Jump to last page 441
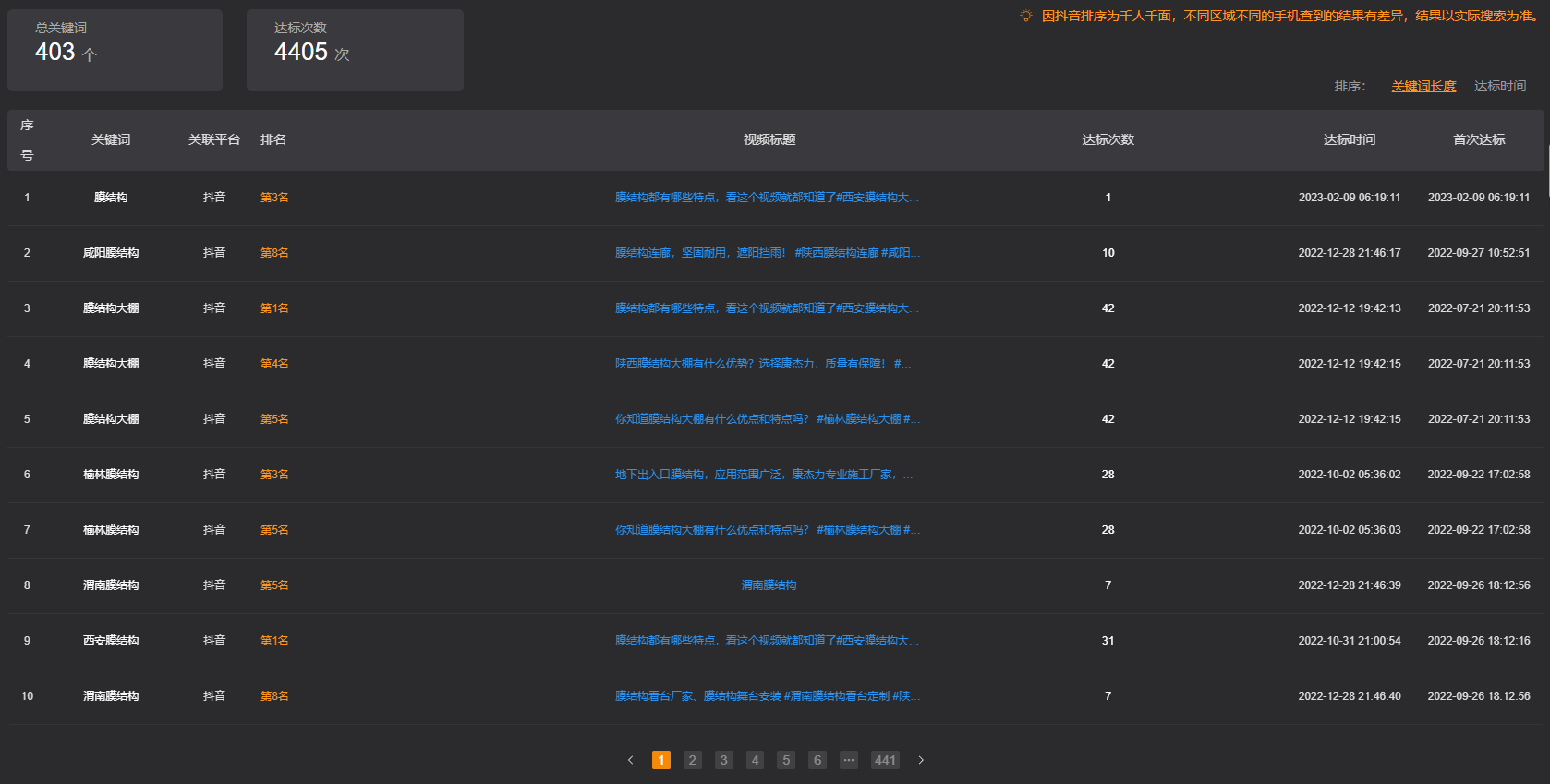This screenshot has width=1550, height=784. [x=885, y=760]
